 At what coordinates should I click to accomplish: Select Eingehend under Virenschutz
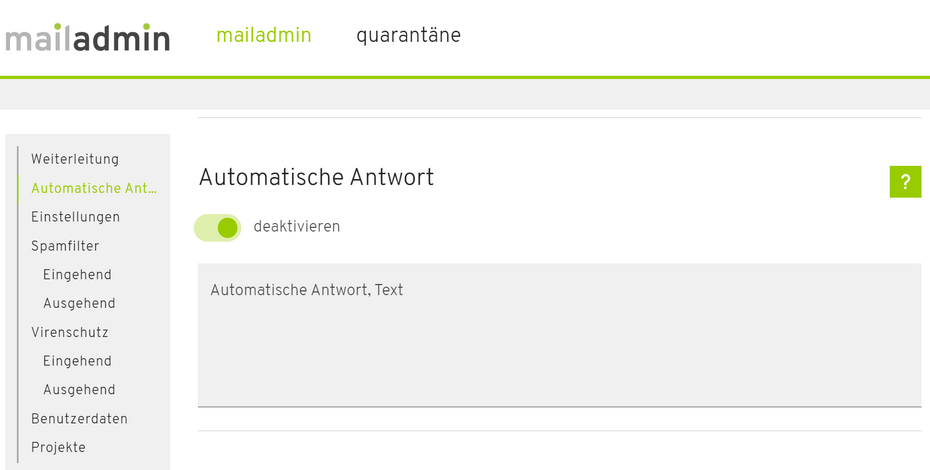pos(77,361)
